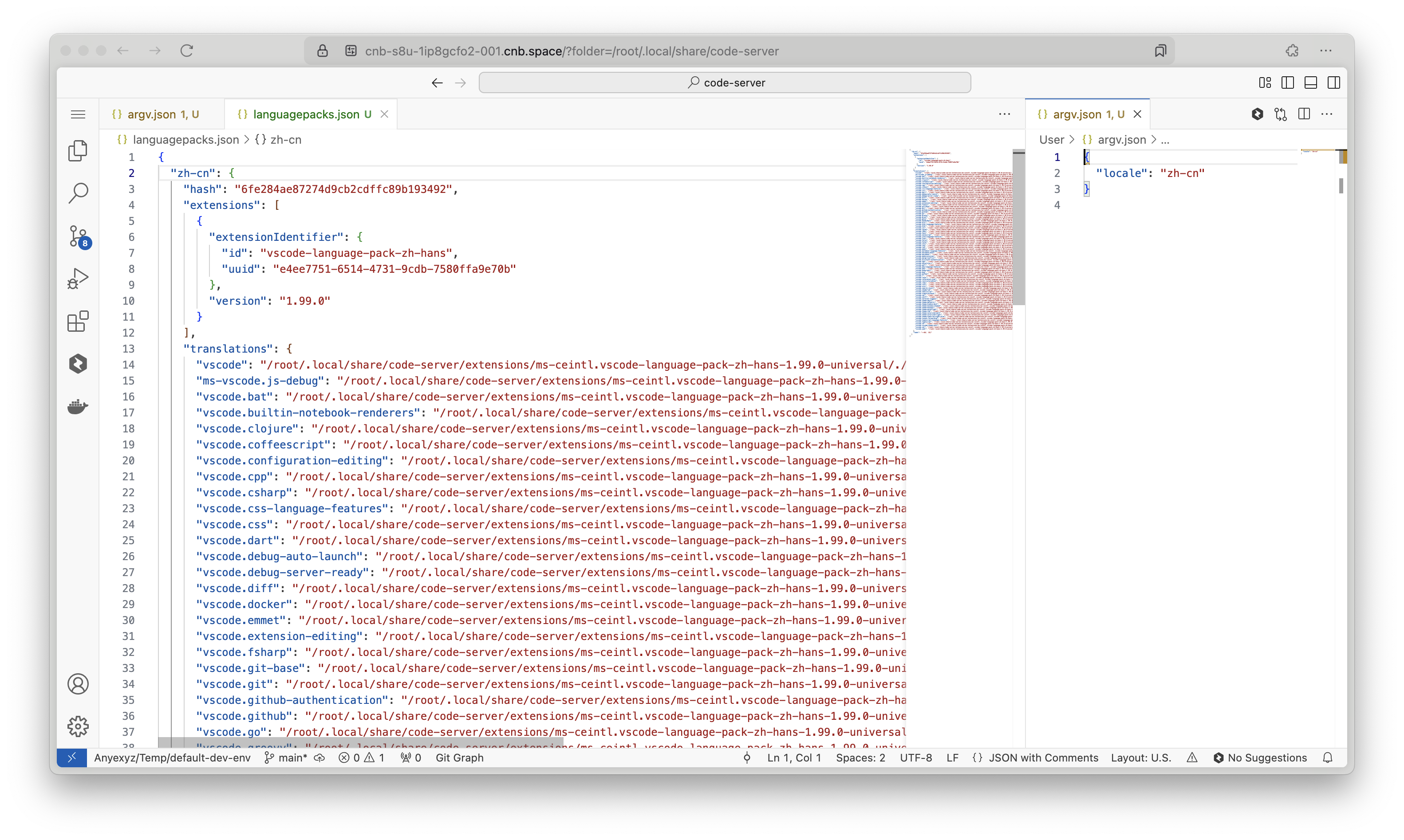Open Run and Debug view
The width and height of the screenshot is (1404, 840).
pyautogui.click(x=78, y=279)
